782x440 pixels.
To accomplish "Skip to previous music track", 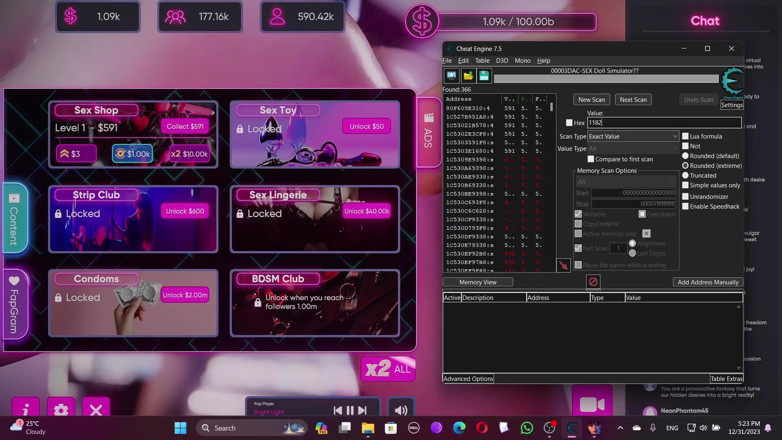I will tap(338, 410).
